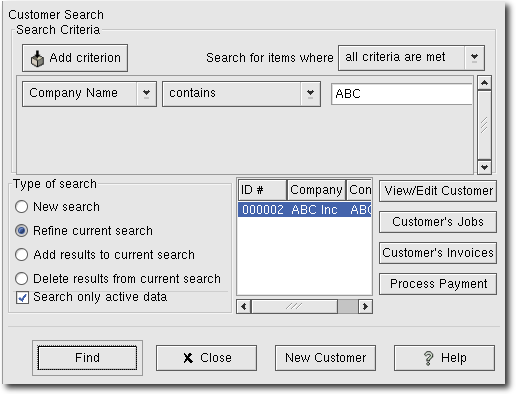Click the Company column header
This screenshot has width=516, height=394.
tap(316, 190)
